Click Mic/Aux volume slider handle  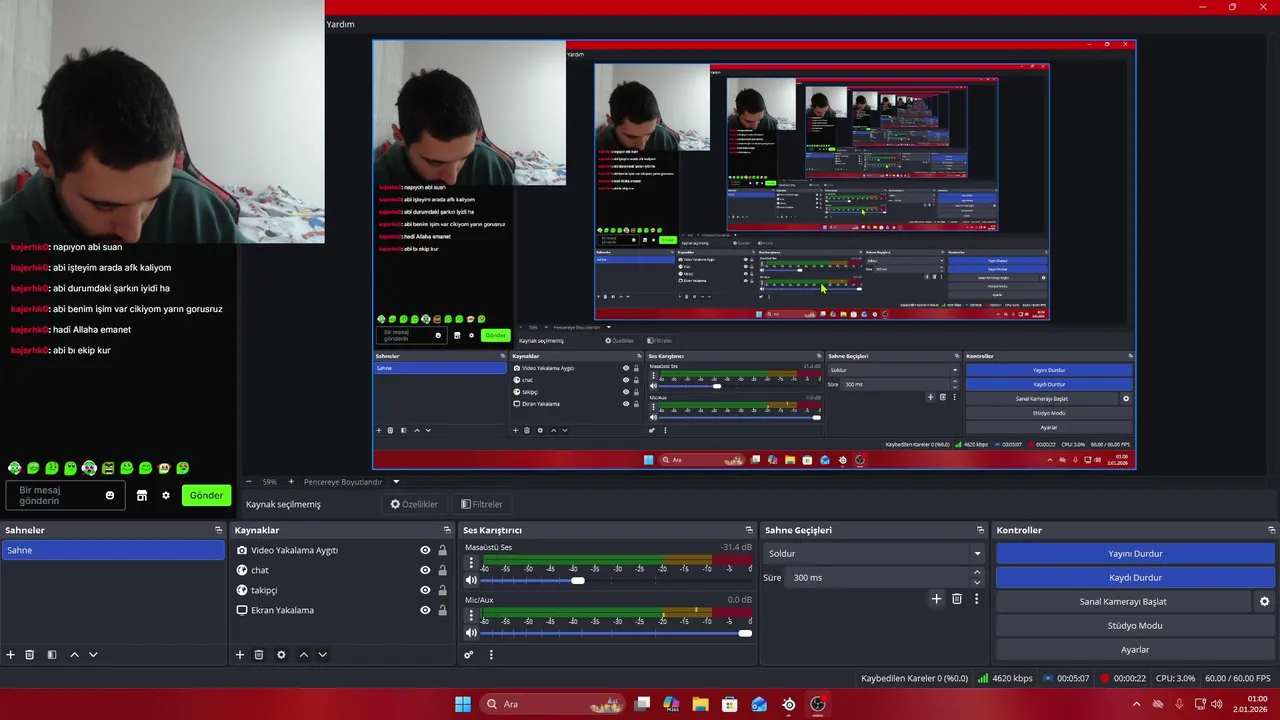tap(744, 632)
